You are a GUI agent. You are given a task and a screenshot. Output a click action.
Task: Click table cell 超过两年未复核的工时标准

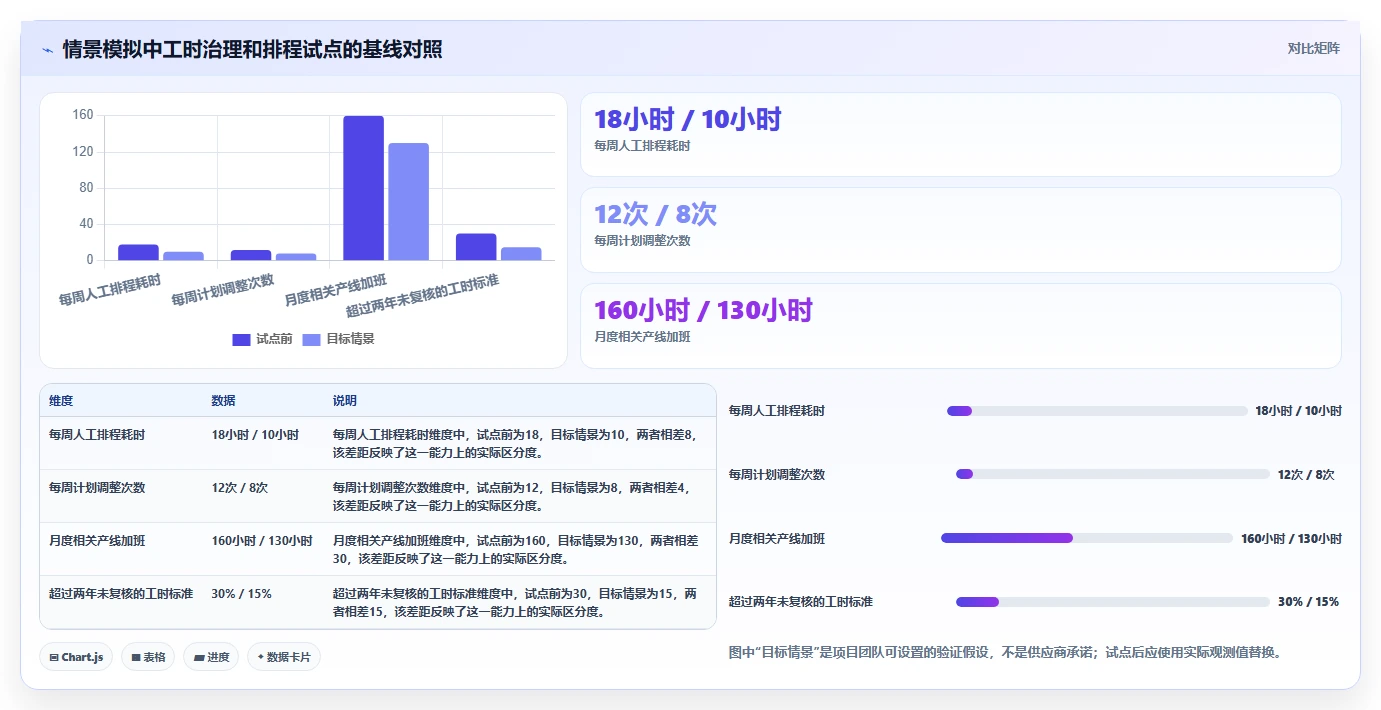(120, 594)
